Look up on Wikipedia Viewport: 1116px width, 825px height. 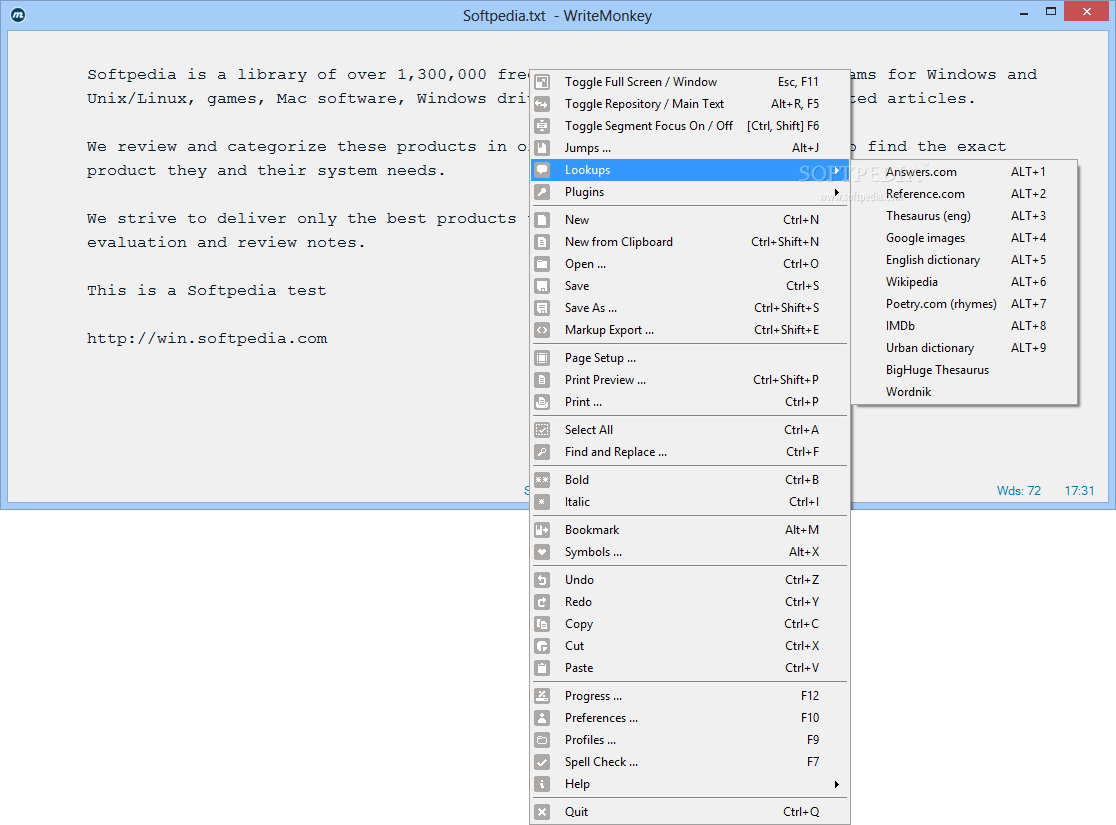[964, 283]
